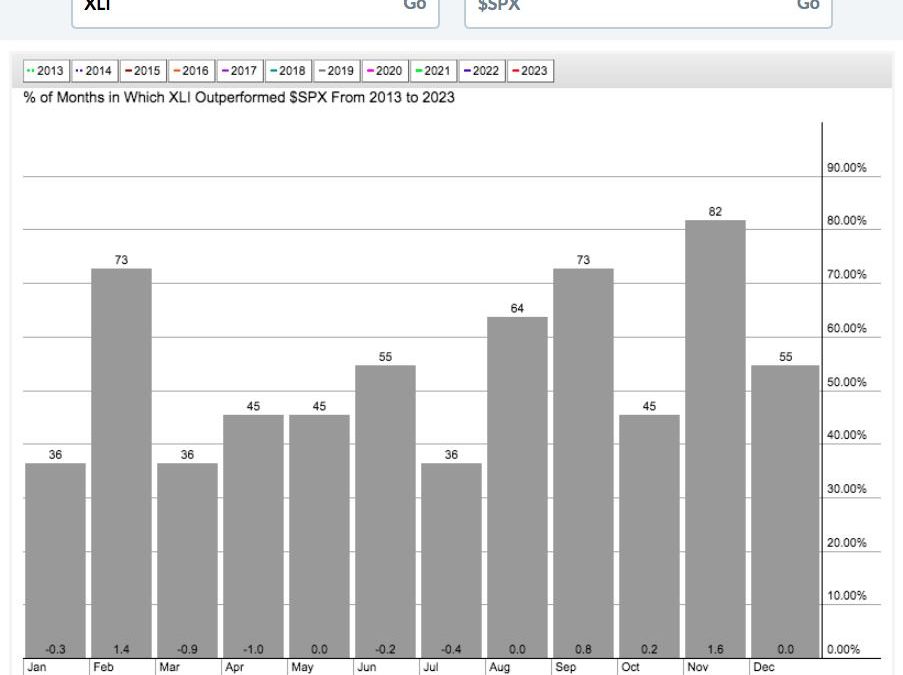Toggle the 2016 year series

[191, 71]
